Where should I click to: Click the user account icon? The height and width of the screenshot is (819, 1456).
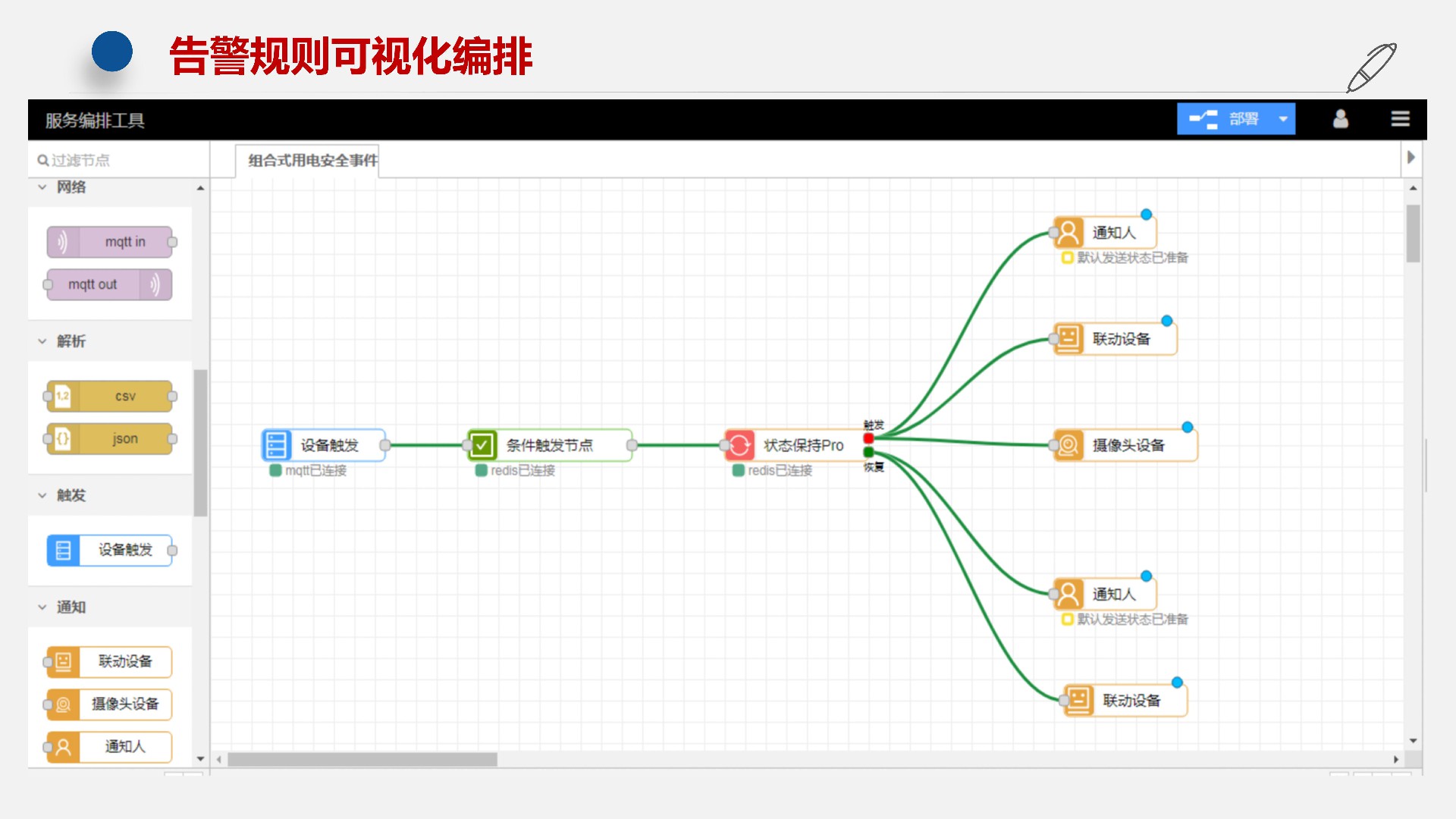point(1340,119)
